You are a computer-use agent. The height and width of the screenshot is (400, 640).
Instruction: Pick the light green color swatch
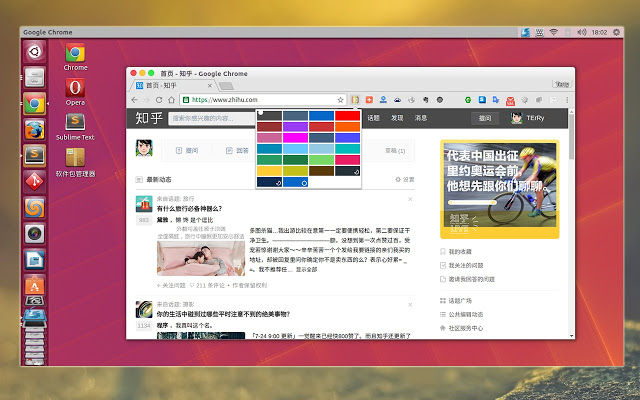(x=321, y=160)
